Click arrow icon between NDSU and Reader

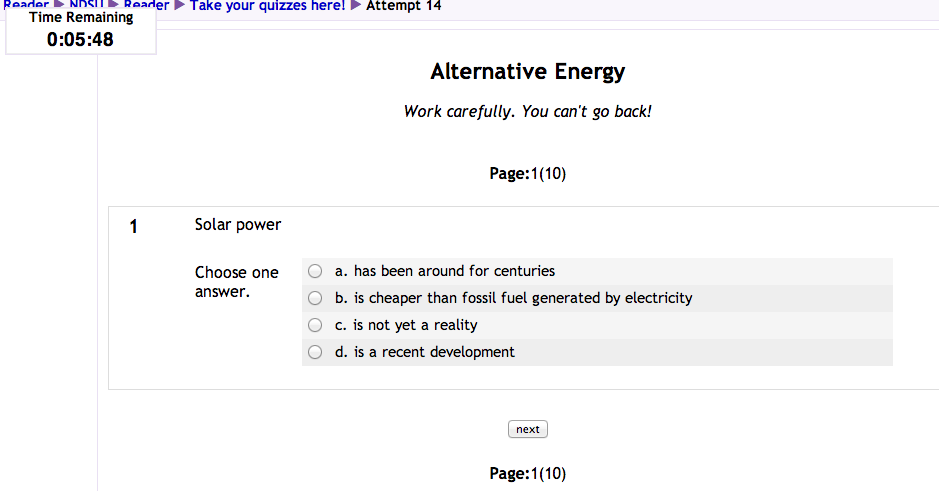[114, 6]
